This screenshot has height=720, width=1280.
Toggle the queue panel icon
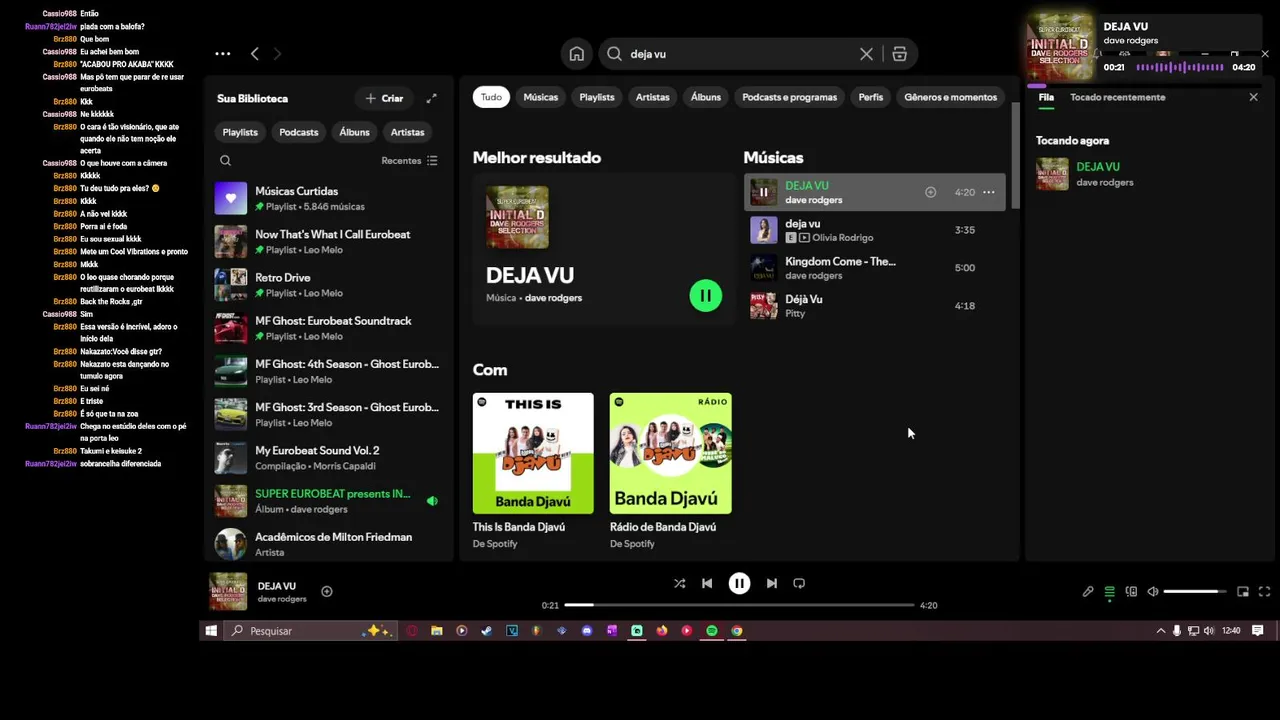[x=1109, y=592]
